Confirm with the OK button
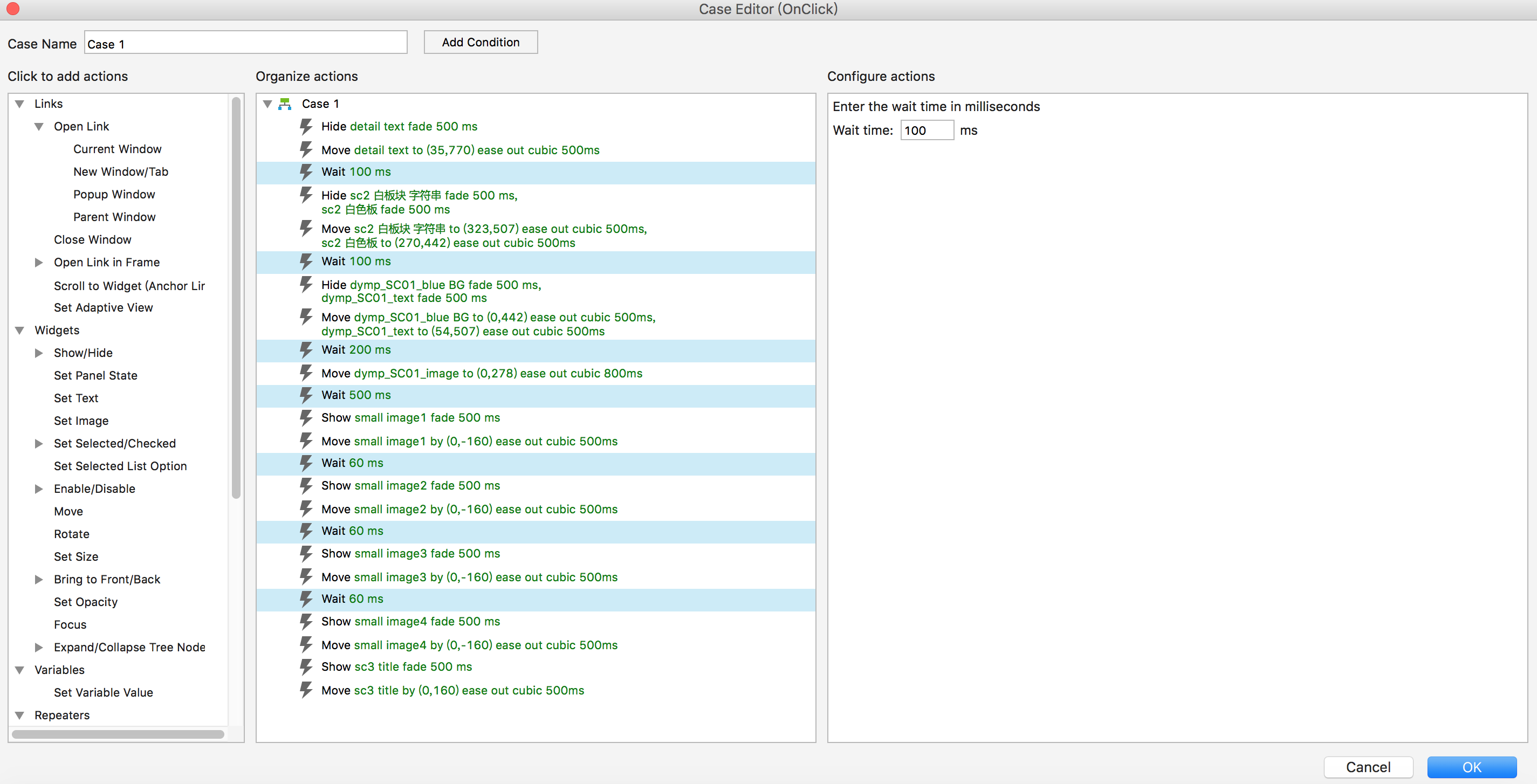This screenshot has height=784, width=1537. (1471, 767)
